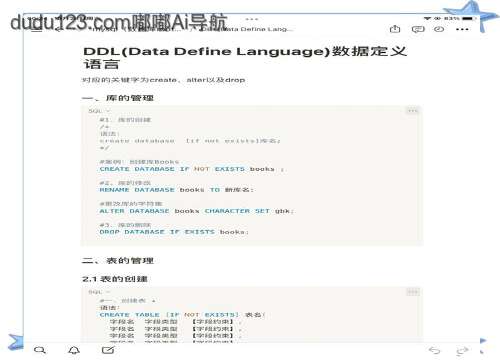Viewport: 500px width, 360px height.
Task: Open the clock history icon
Action: tap(439, 29)
